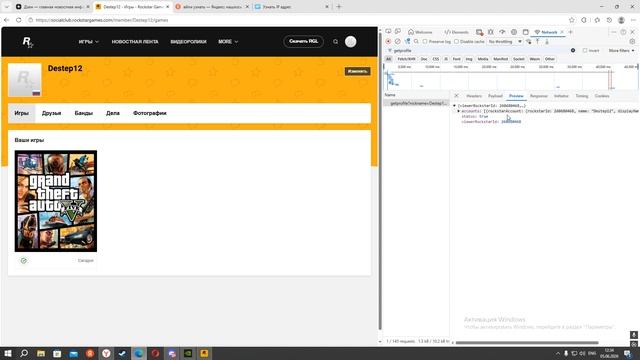This screenshot has width=640, height=360.
Task: Select the Media request type filter
Action: pyautogui.click(x=483, y=59)
